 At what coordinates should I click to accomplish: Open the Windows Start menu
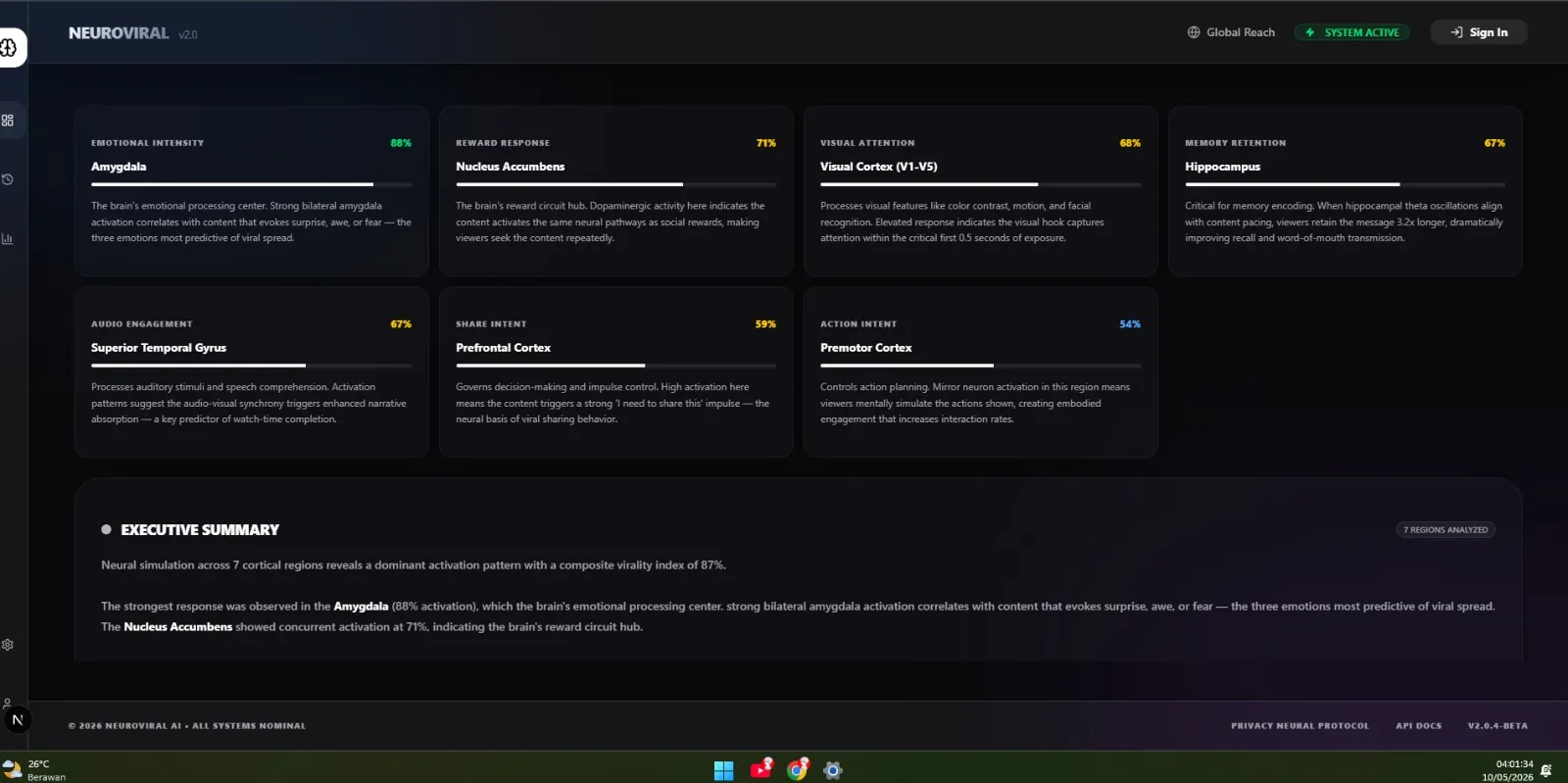click(724, 770)
